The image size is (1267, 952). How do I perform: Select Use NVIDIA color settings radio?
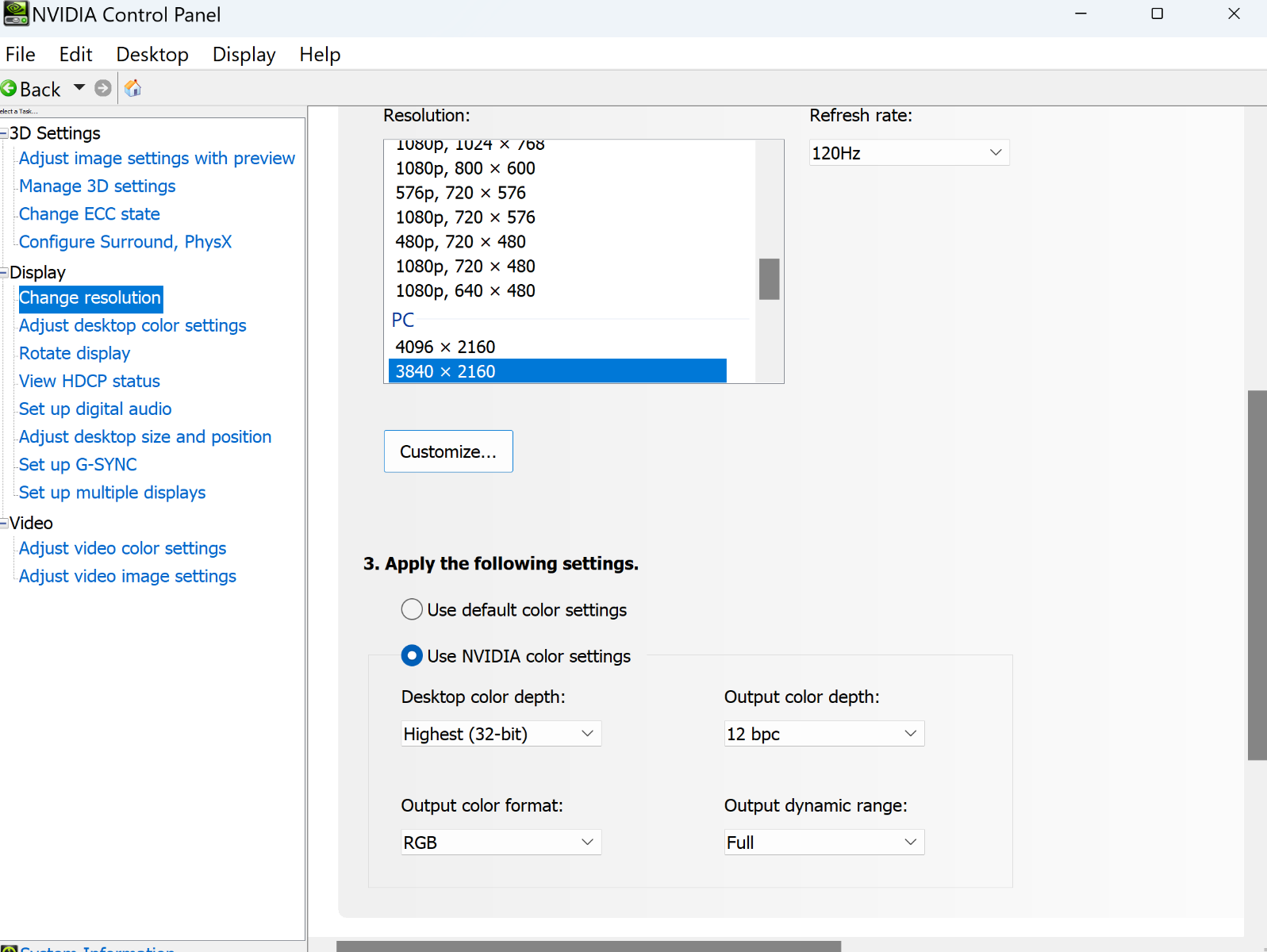(412, 656)
